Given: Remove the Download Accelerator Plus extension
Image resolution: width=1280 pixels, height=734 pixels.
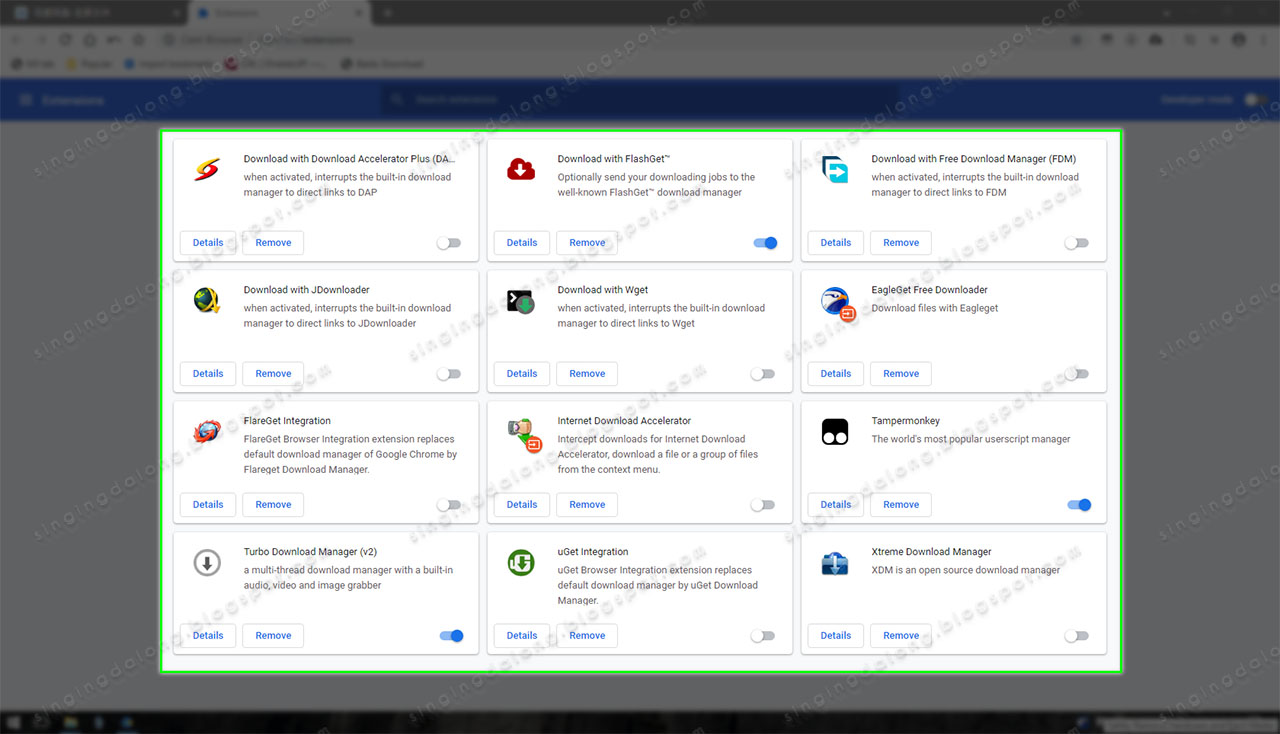Looking at the screenshot, I should click(273, 243).
